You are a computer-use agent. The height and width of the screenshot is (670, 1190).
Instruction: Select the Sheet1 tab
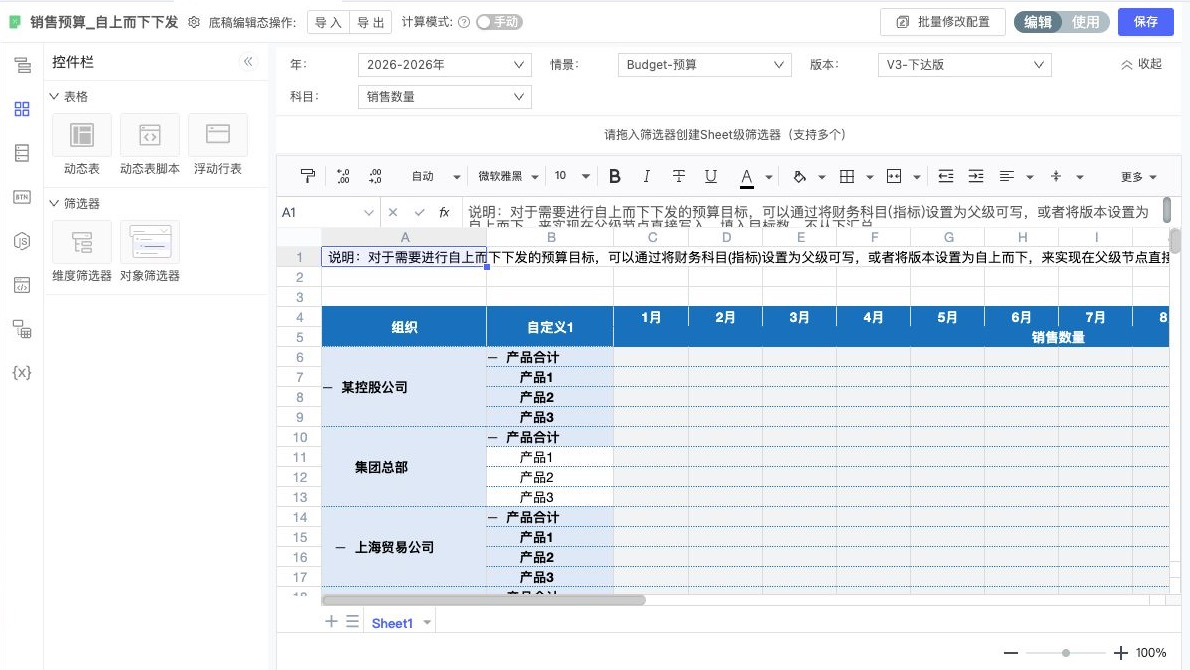(x=392, y=623)
